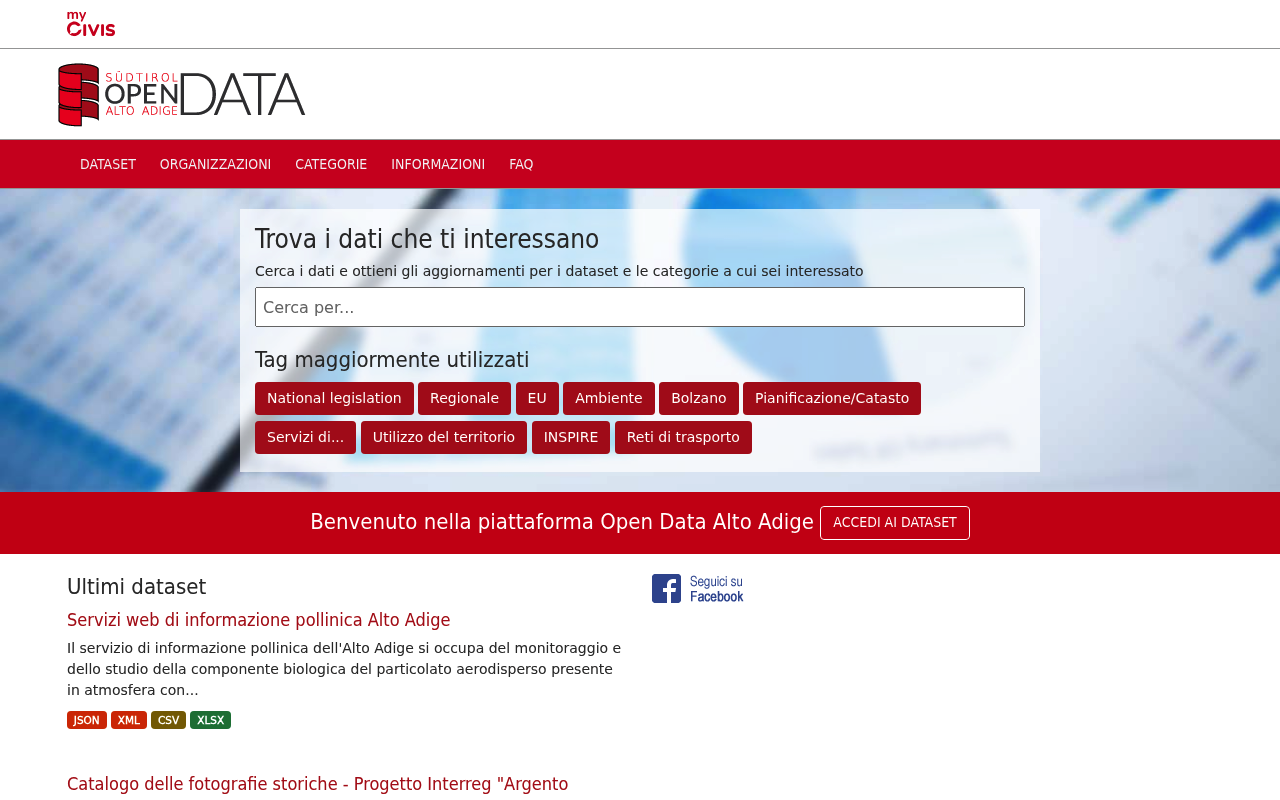Pick the Ambiente tag

point(608,398)
